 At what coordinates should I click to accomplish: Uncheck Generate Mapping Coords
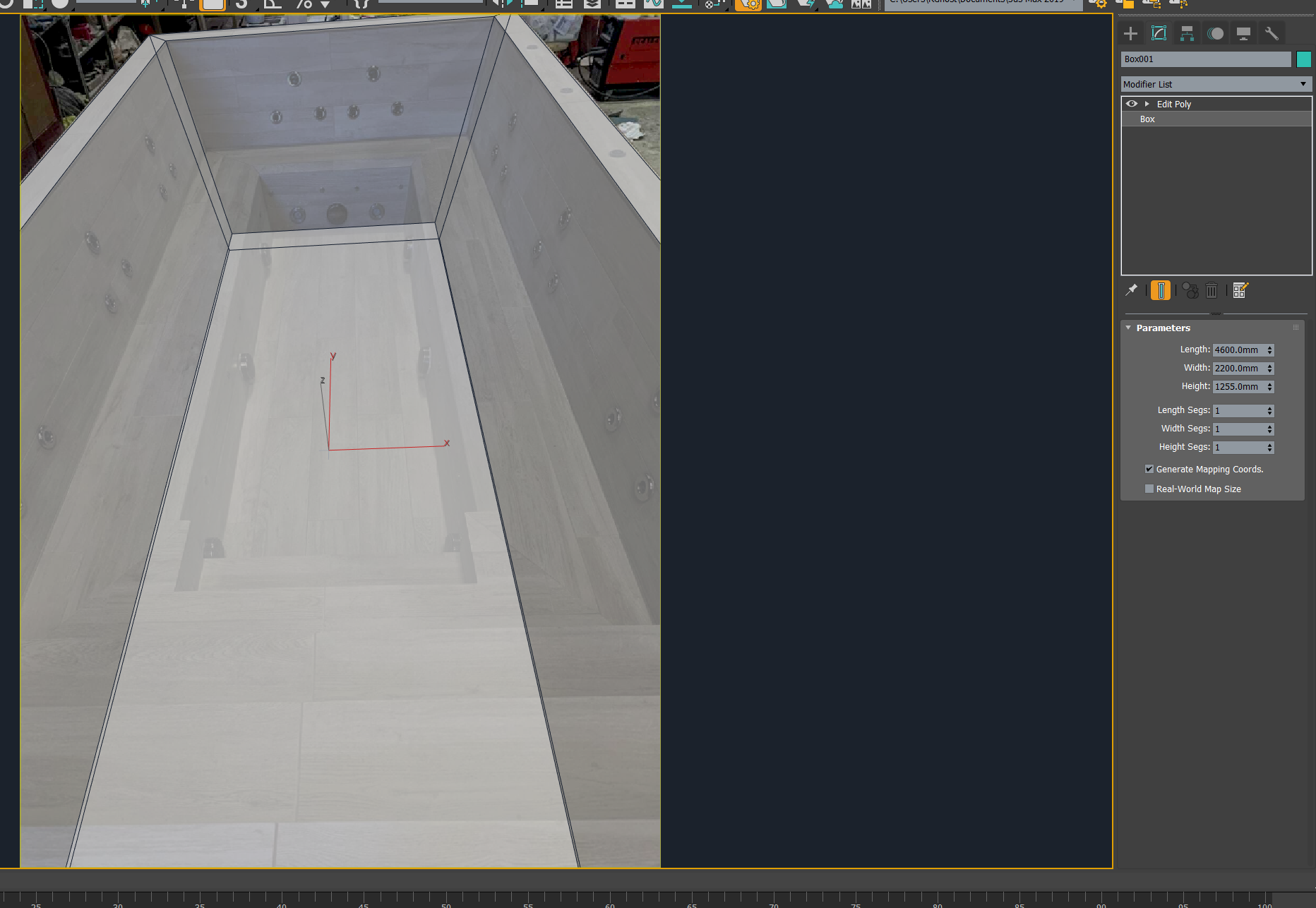click(1149, 468)
